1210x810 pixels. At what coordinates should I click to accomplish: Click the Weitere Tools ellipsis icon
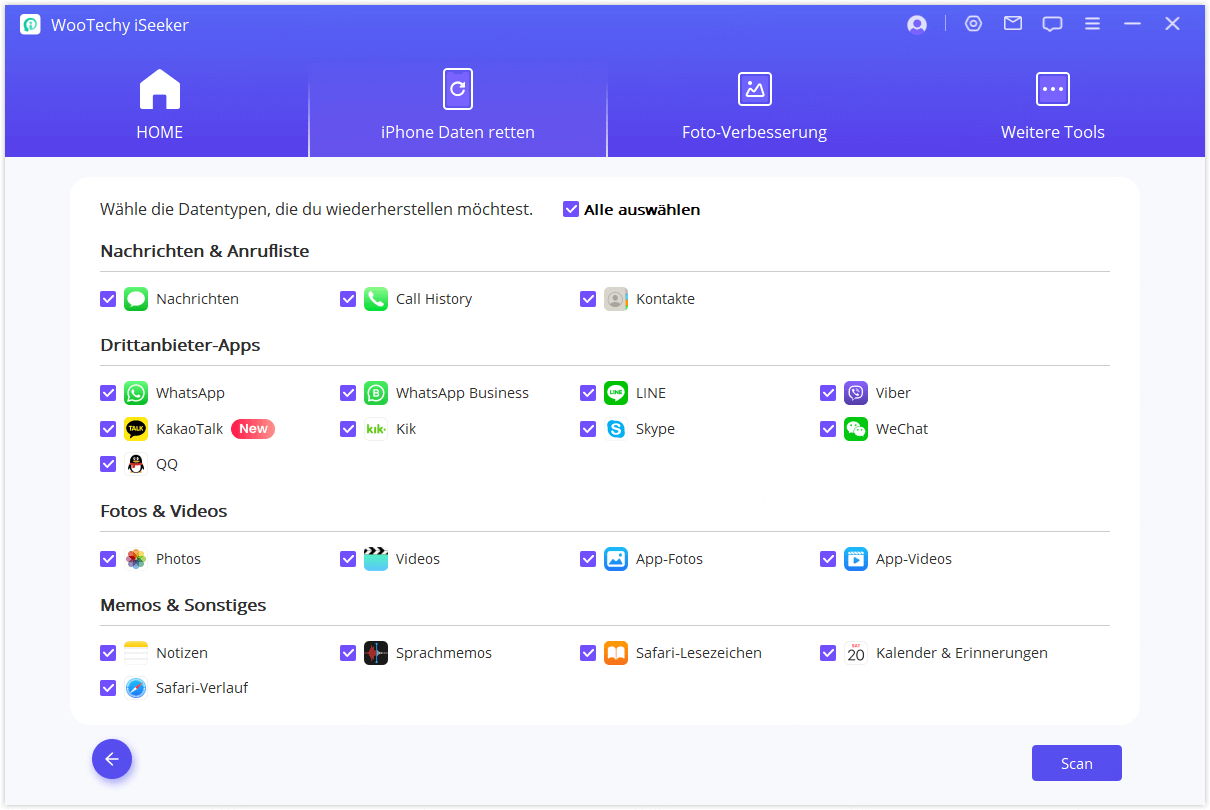pyautogui.click(x=1052, y=89)
